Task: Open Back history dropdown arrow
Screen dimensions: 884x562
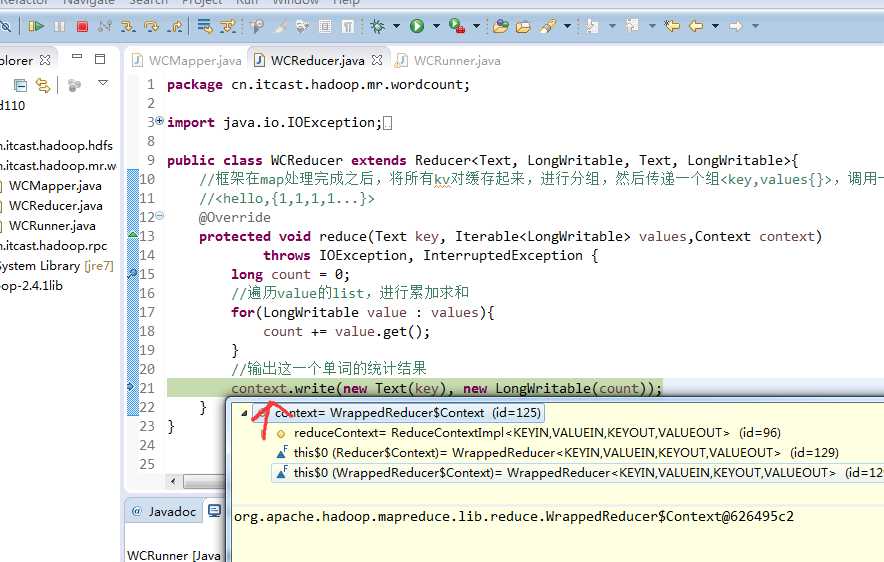Action: [715, 26]
